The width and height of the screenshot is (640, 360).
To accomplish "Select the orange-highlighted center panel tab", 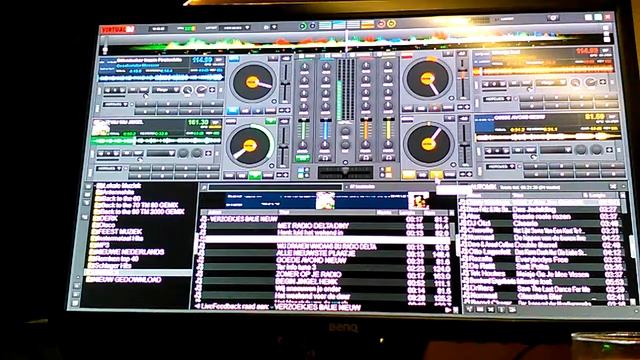I will [367, 24].
